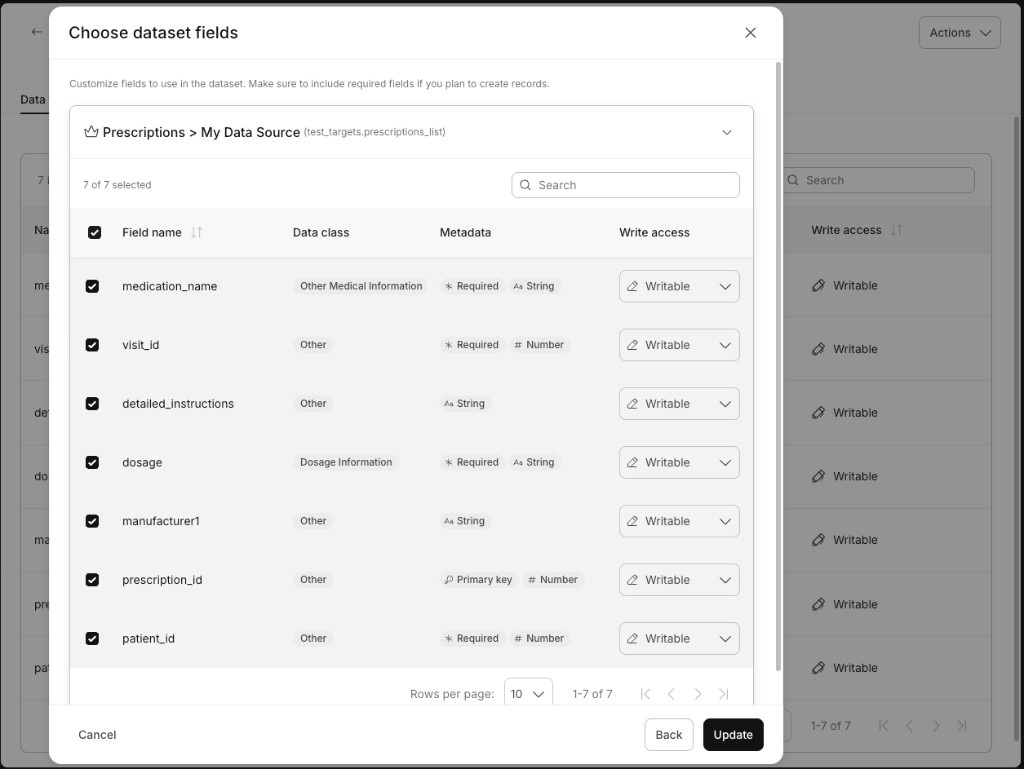Screen dimensions: 1024x769
Task: Click the first Writable pencil icon in background table
Action: 818,285
